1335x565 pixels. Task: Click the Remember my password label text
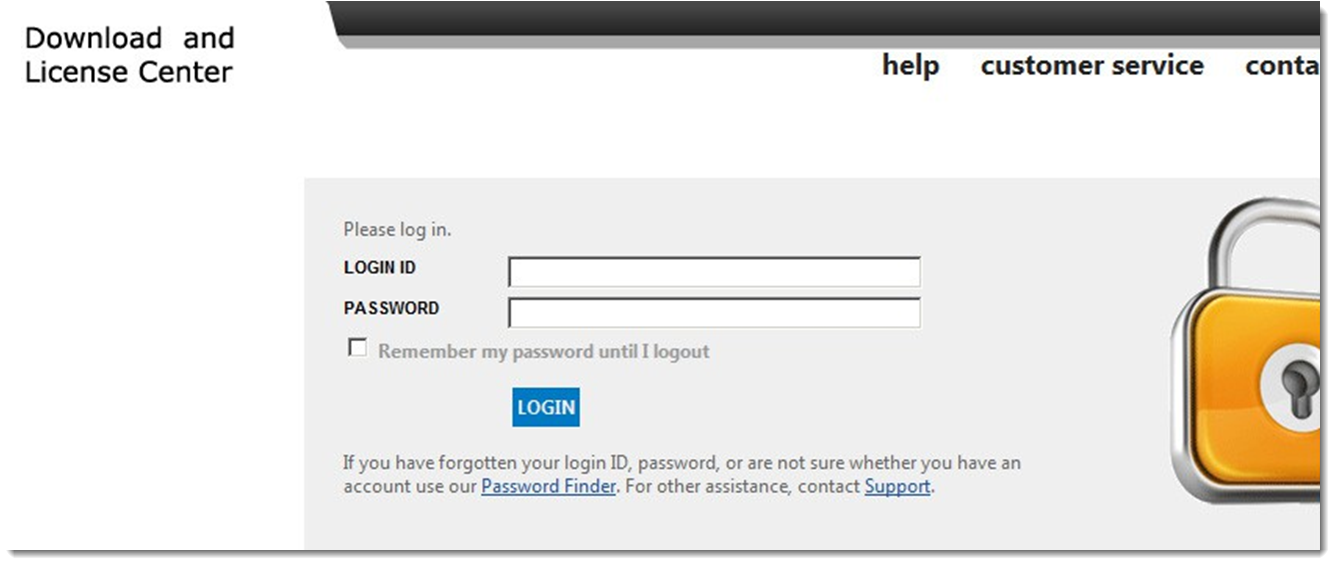pos(543,352)
